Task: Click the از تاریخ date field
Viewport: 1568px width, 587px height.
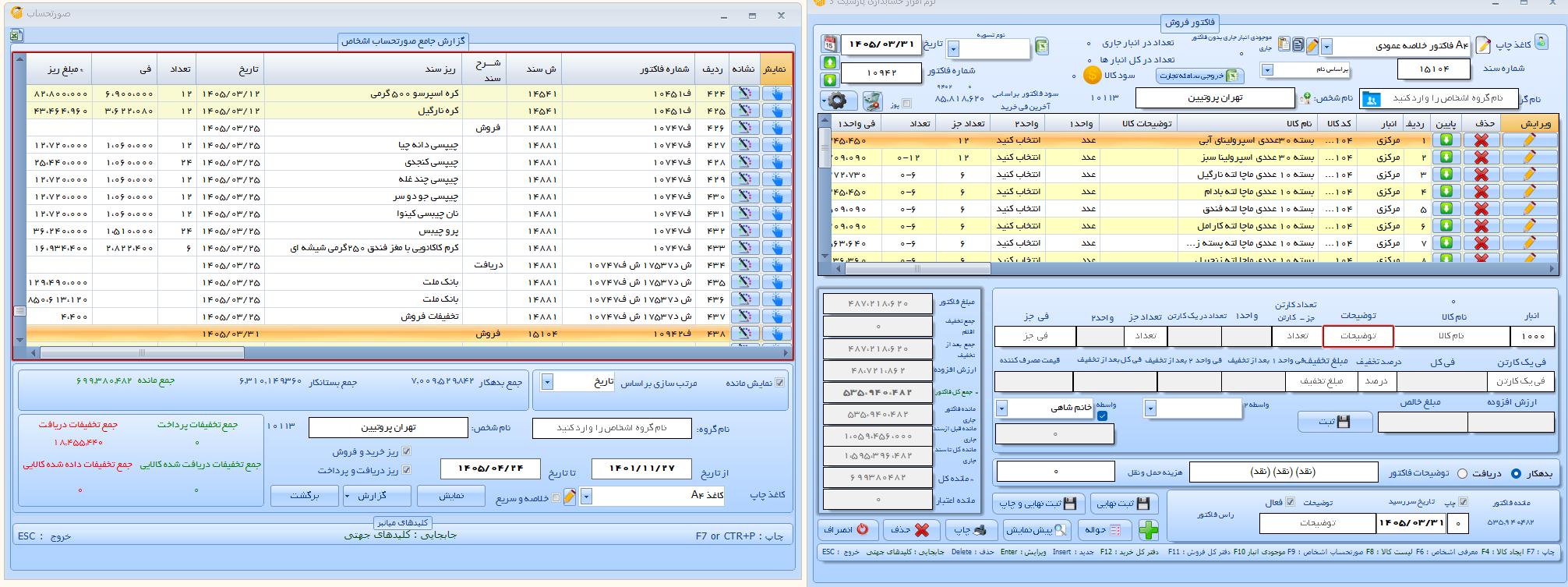Action: [641, 469]
